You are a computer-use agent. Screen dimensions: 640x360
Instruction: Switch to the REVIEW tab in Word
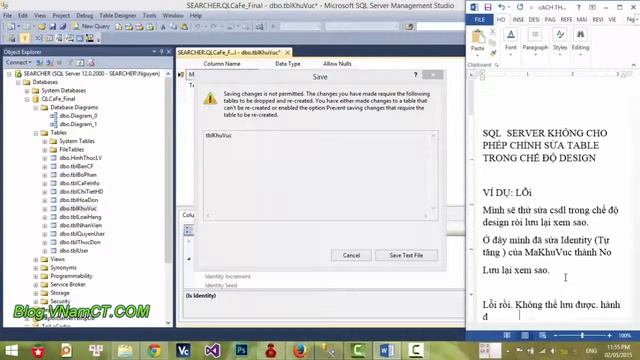pyautogui.click(x=598, y=20)
